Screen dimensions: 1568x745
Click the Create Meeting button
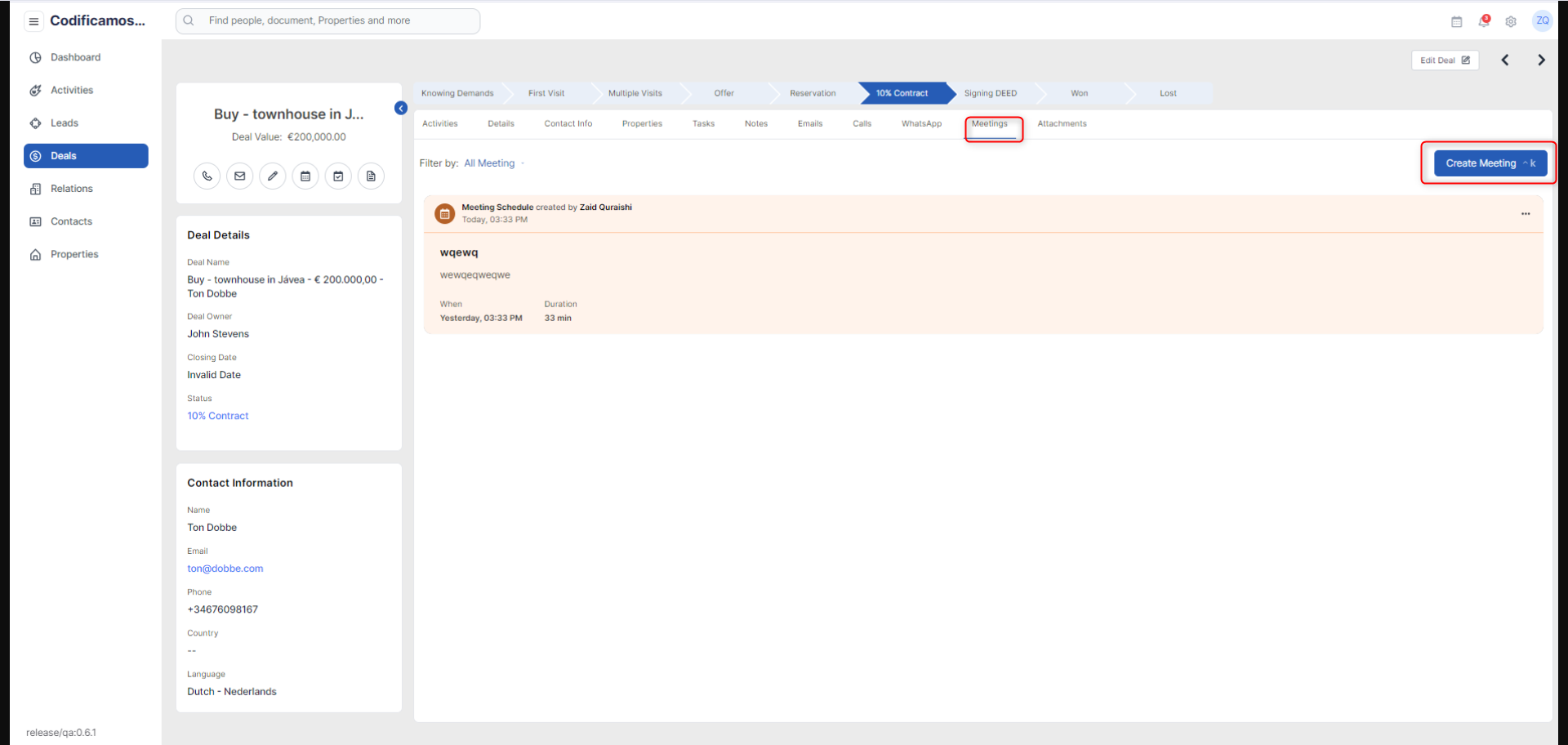[x=1490, y=163]
